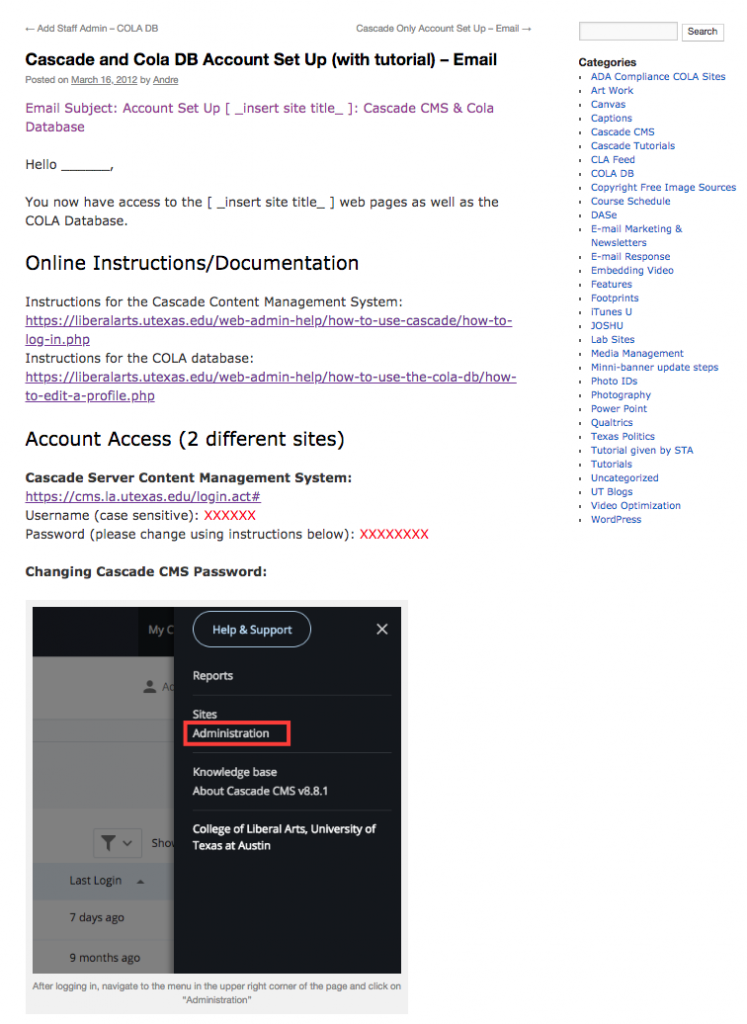
Task: Open ADA Compliance COLA Sites category
Action: tap(658, 76)
